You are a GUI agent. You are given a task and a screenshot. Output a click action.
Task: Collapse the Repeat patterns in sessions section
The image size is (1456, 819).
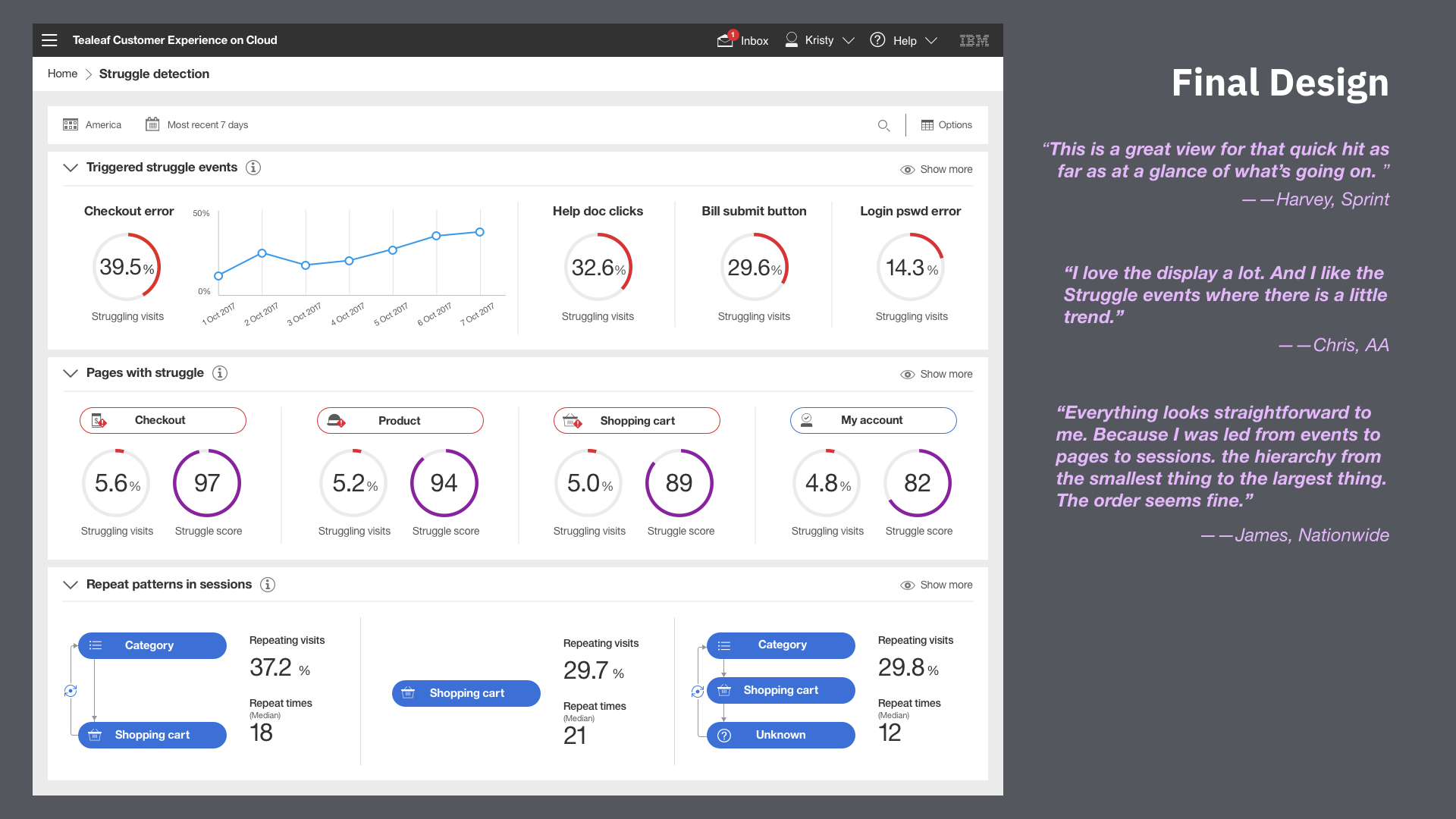pyautogui.click(x=71, y=585)
